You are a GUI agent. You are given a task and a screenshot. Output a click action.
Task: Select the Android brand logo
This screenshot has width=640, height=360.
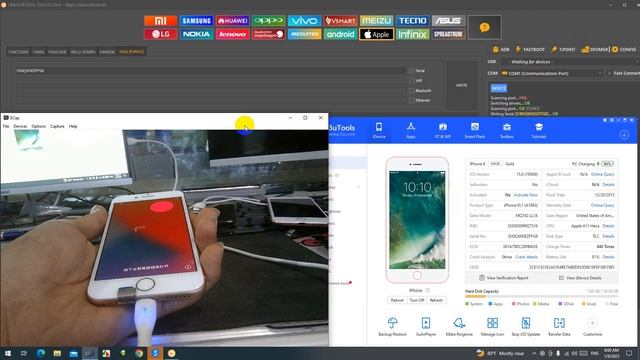[x=340, y=34]
